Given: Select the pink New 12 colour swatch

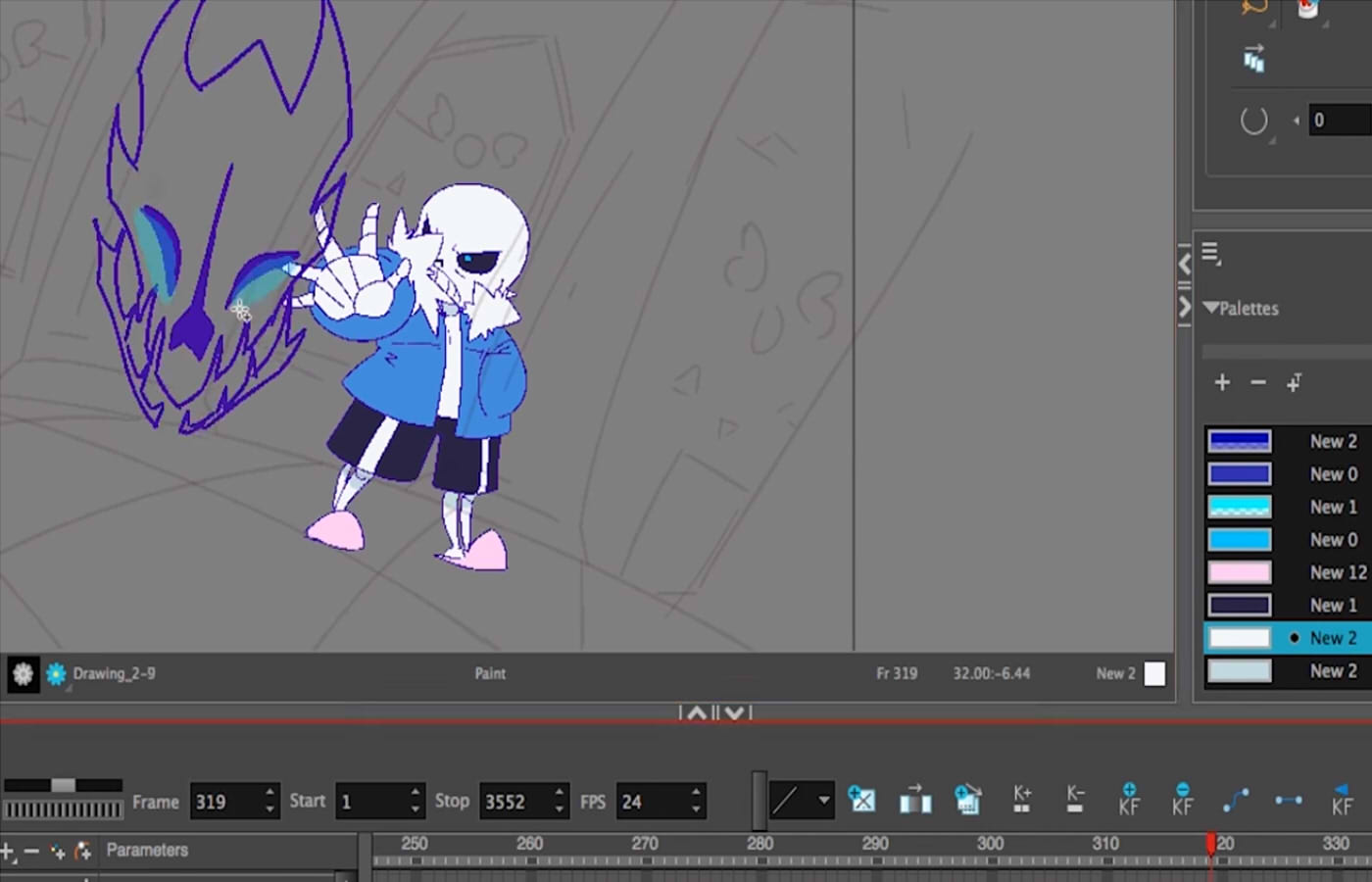Looking at the screenshot, I should [1240, 572].
